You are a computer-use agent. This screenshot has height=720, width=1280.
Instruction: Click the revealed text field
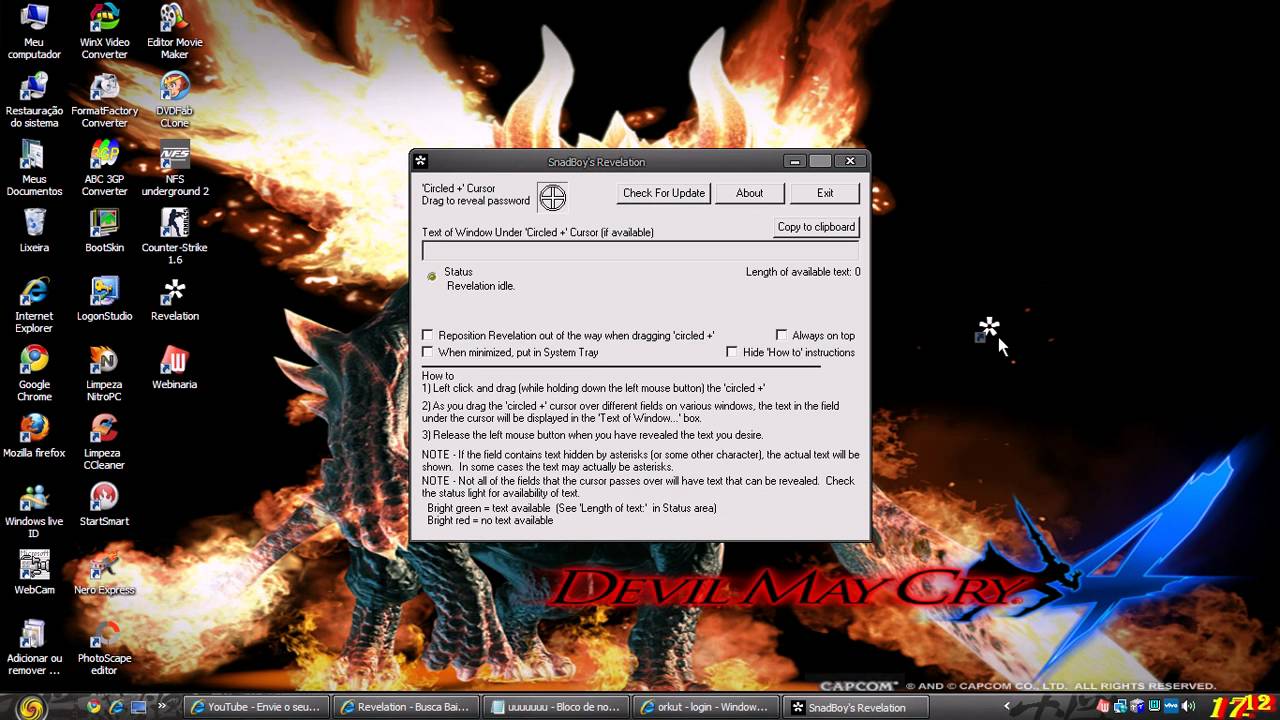pyautogui.click(x=640, y=251)
